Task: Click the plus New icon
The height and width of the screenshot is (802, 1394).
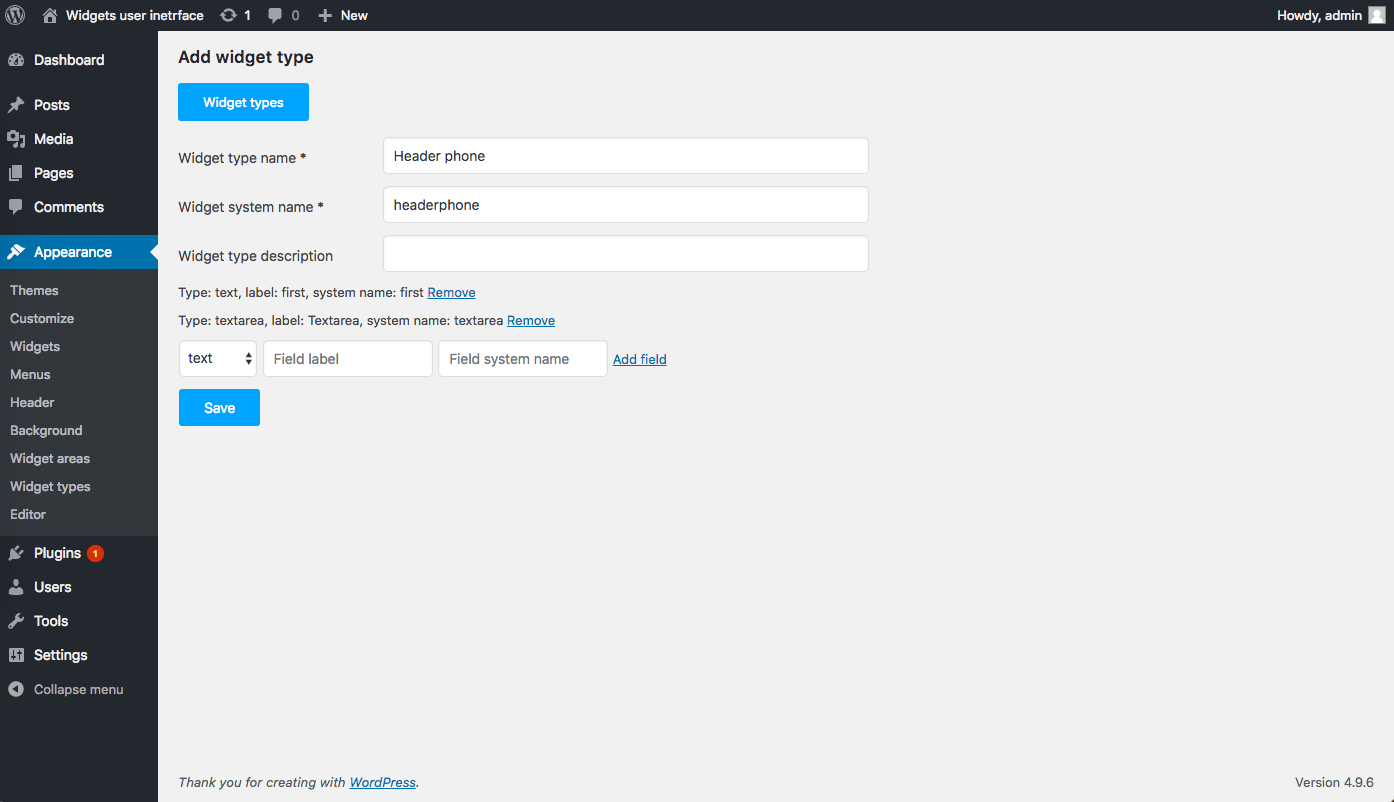Action: (x=325, y=15)
